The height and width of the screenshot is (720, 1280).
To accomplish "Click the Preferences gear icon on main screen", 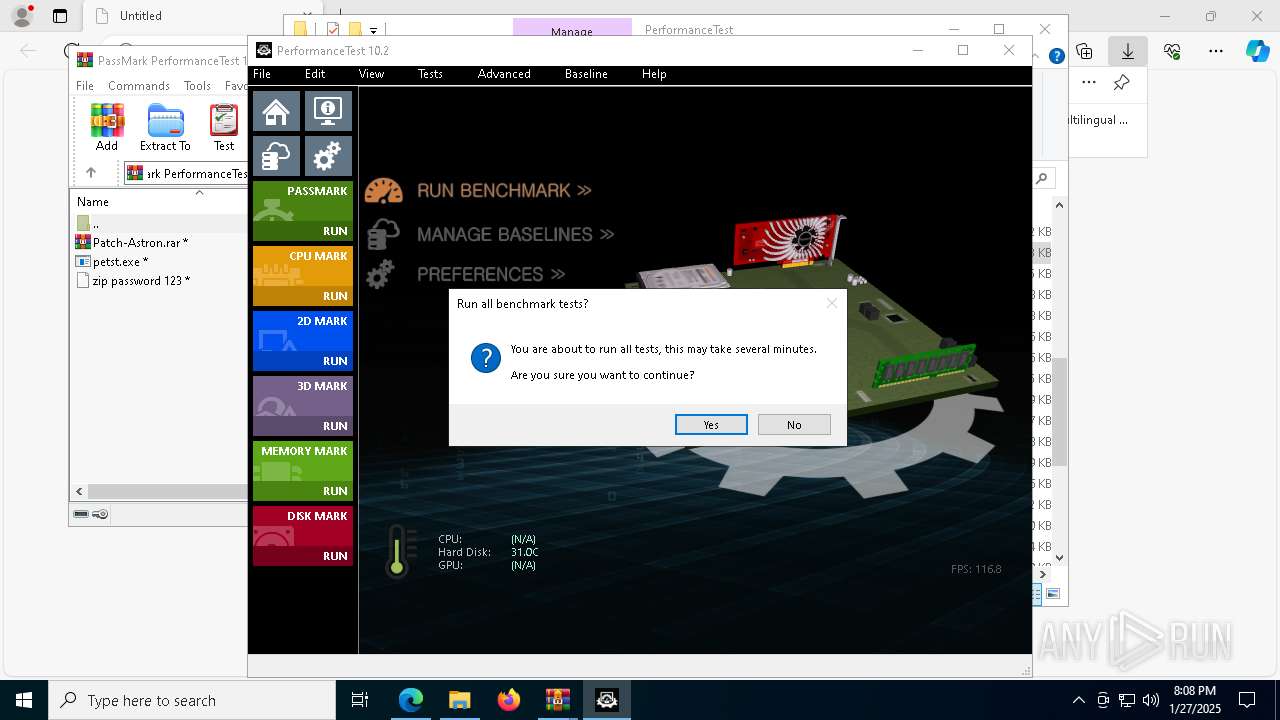I will coord(380,274).
